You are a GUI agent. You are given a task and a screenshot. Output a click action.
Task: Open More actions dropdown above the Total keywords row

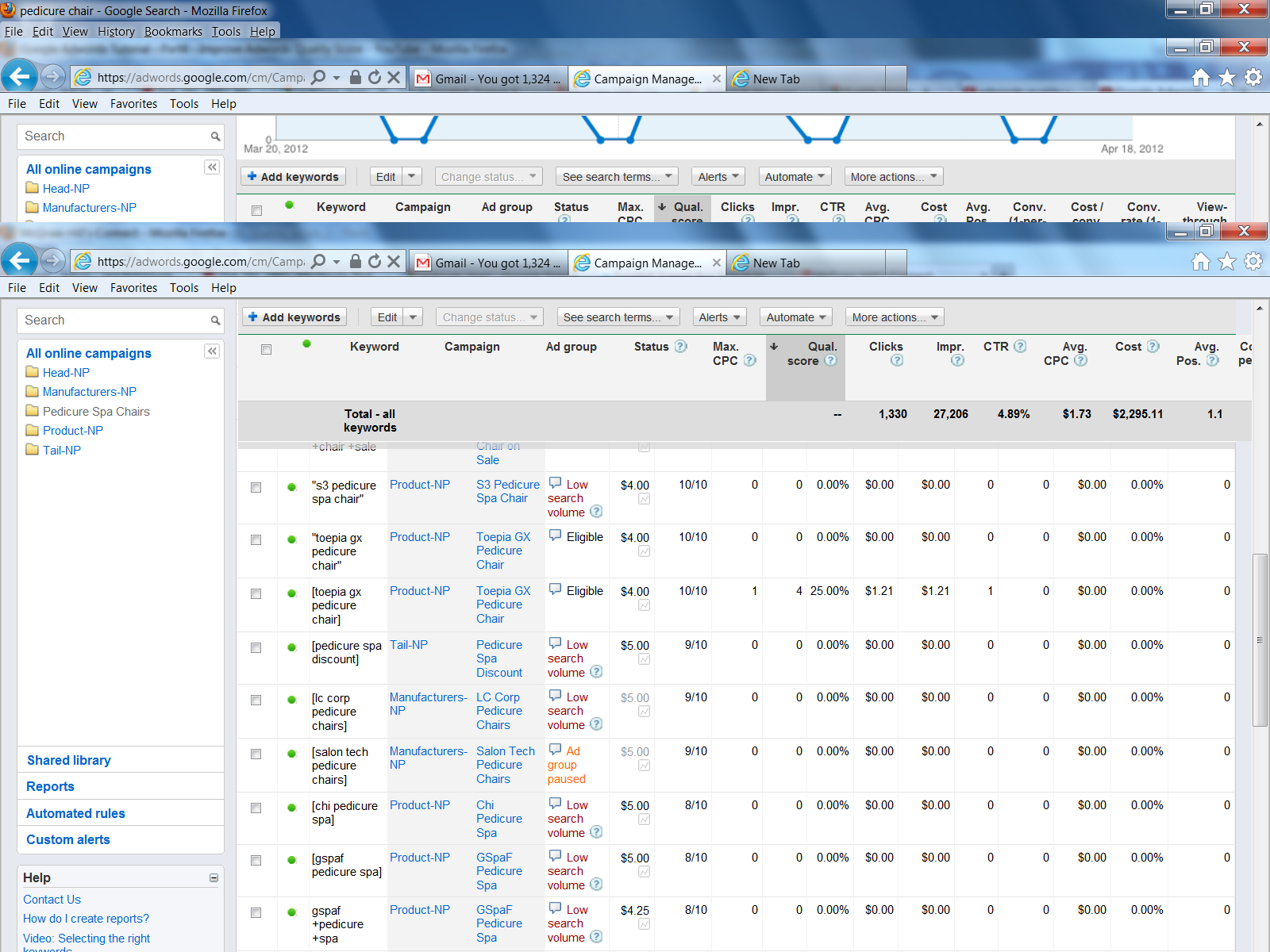click(x=894, y=317)
